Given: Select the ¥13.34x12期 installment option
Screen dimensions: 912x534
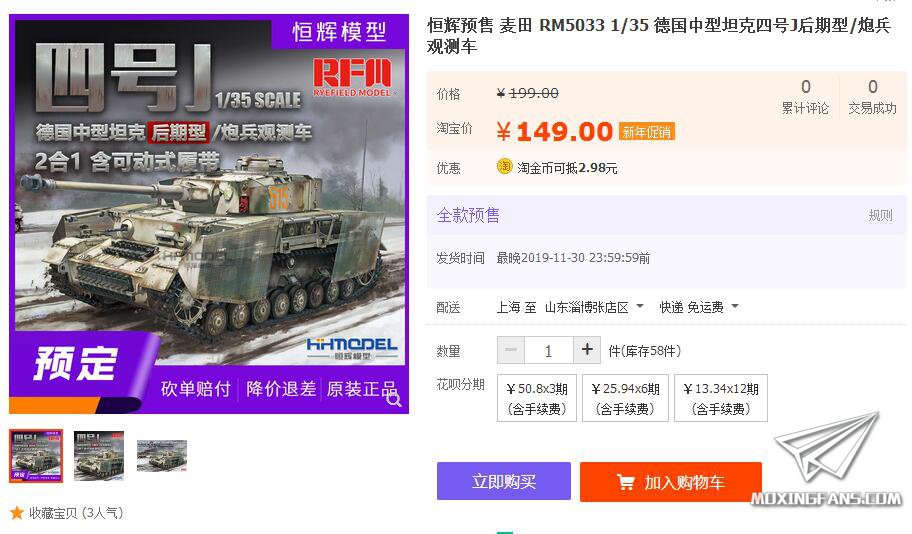Looking at the screenshot, I should click(x=721, y=398).
